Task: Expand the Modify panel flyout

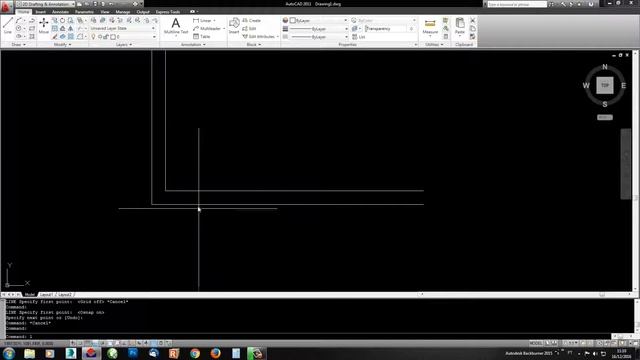Action: pos(62,44)
